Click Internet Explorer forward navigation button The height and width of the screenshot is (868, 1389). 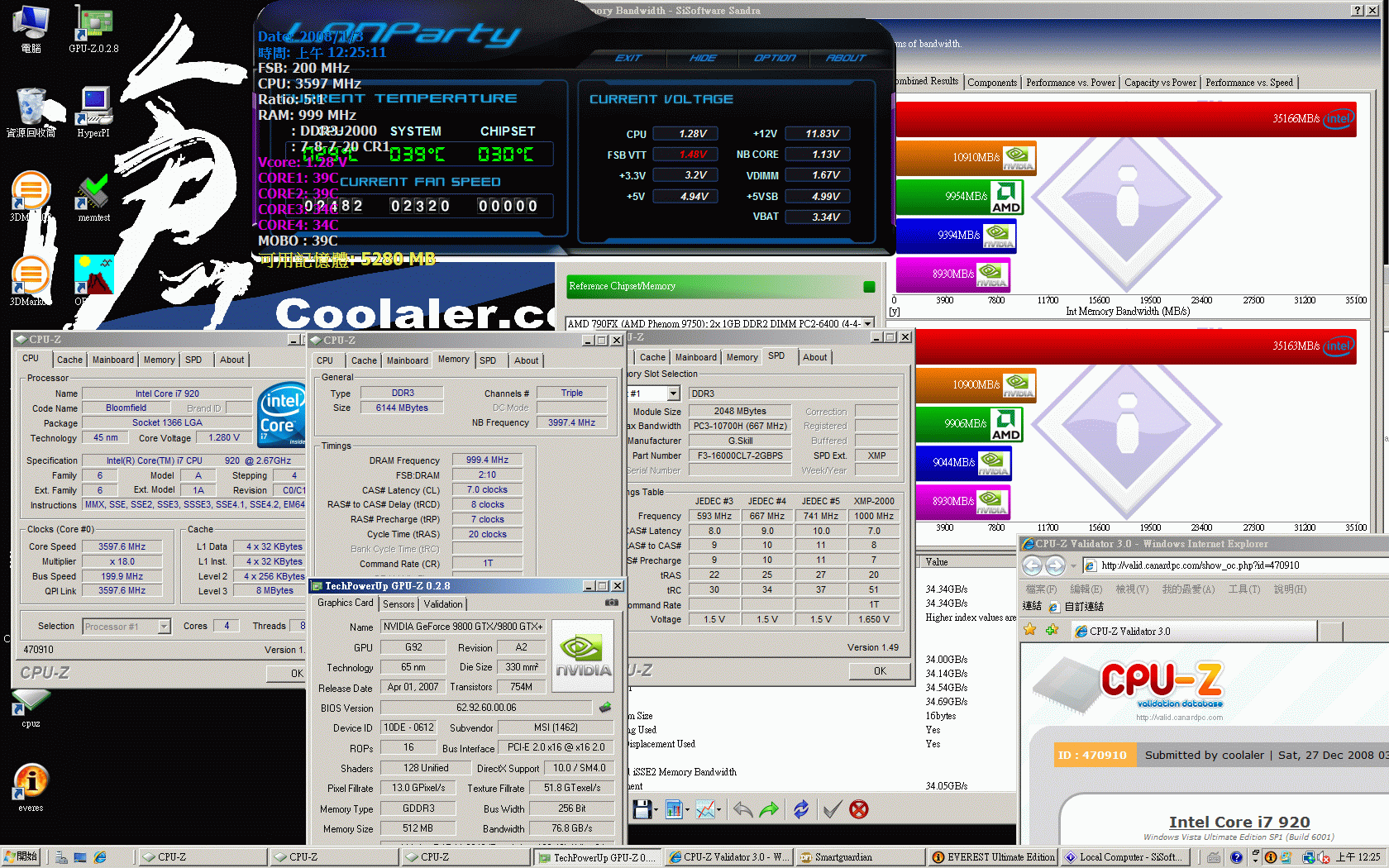pyautogui.click(x=1055, y=565)
